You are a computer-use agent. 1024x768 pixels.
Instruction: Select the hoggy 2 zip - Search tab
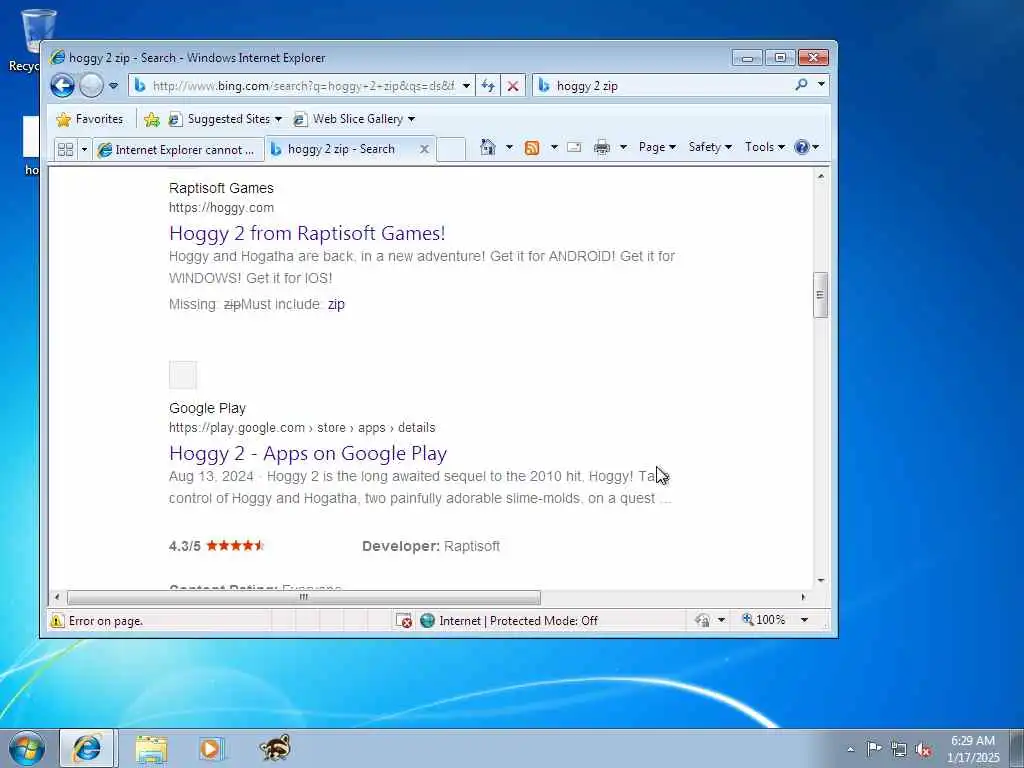(341, 149)
